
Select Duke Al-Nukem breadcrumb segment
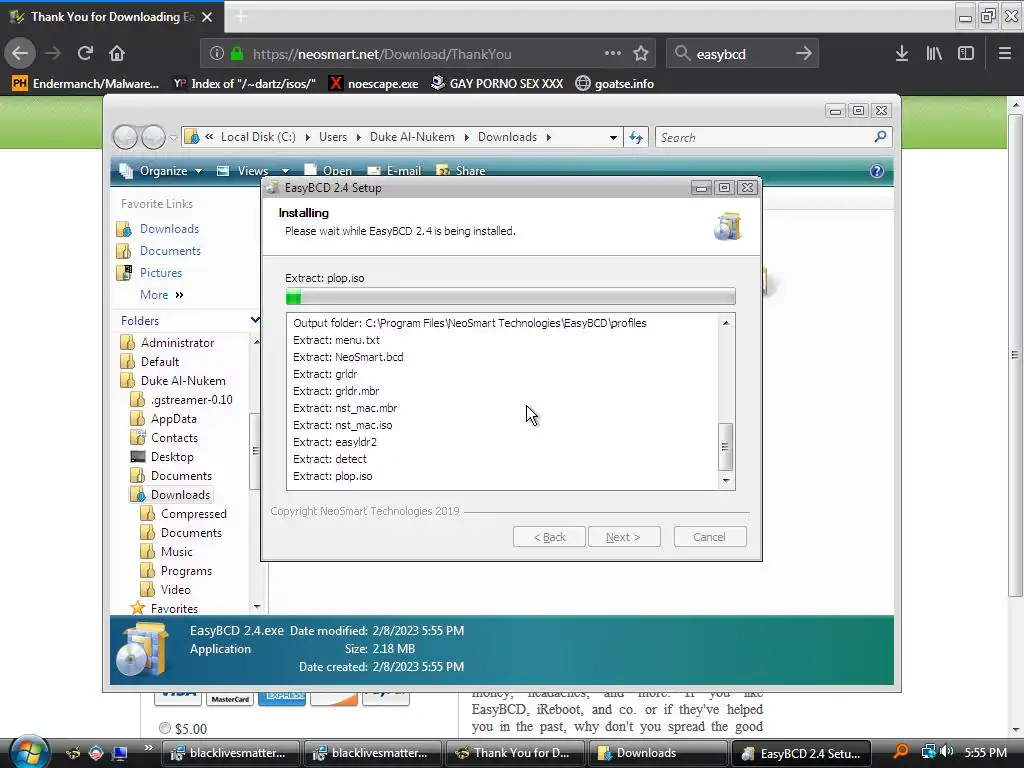pyautogui.click(x=412, y=137)
